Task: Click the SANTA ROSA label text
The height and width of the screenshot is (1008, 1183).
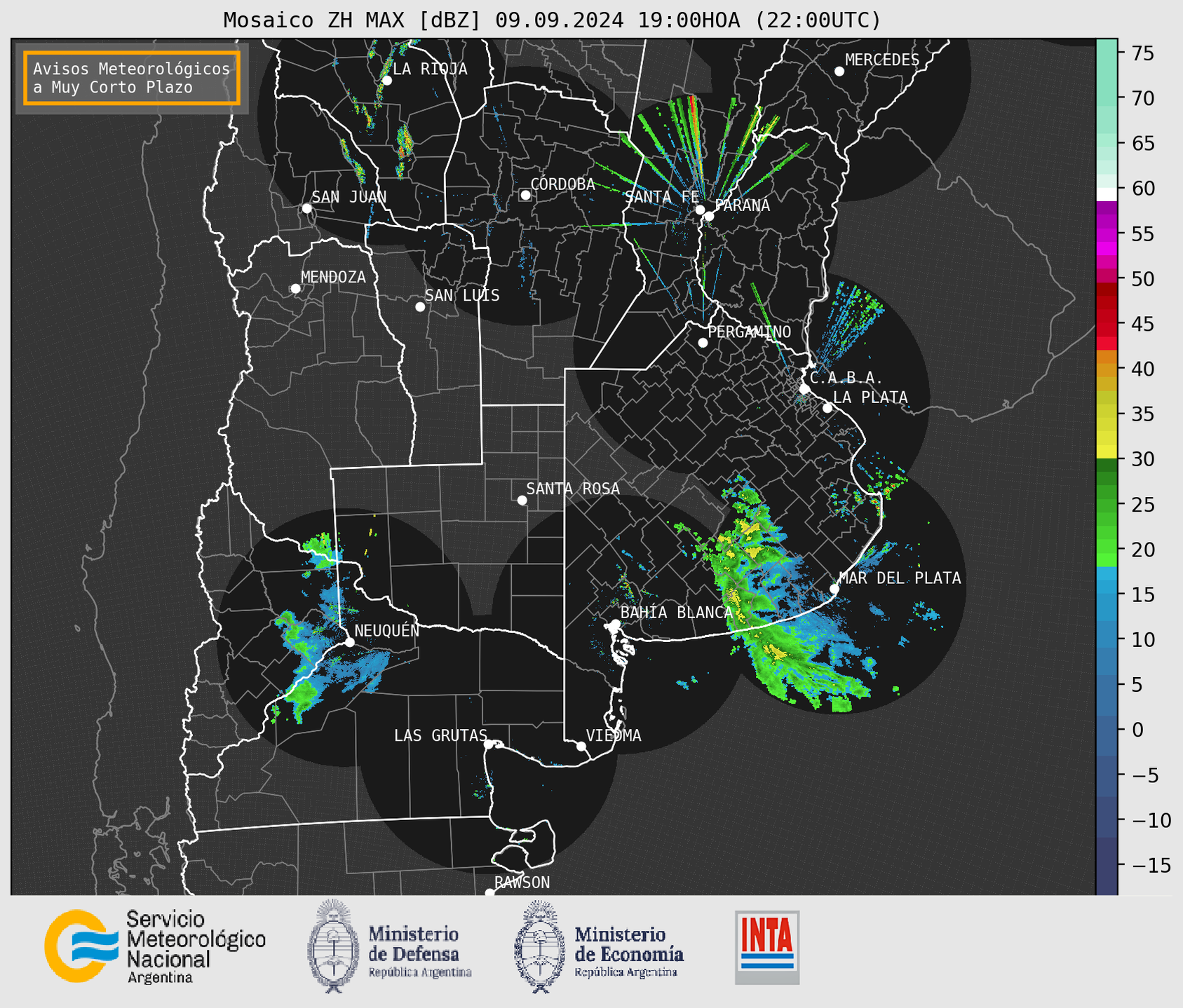Action: pyautogui.click(x=573, y=489)
